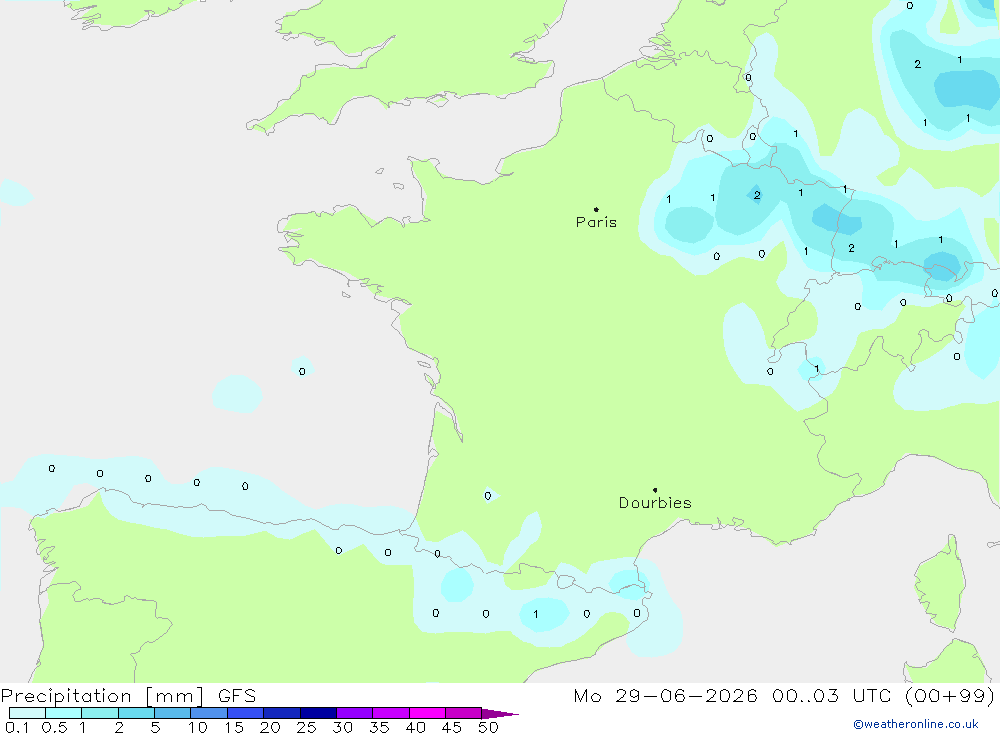The width and height of the screenshot is (1000, 733).
Task: Pick the 0.5–1 mm legend swatch
Action: coord(64,713)
